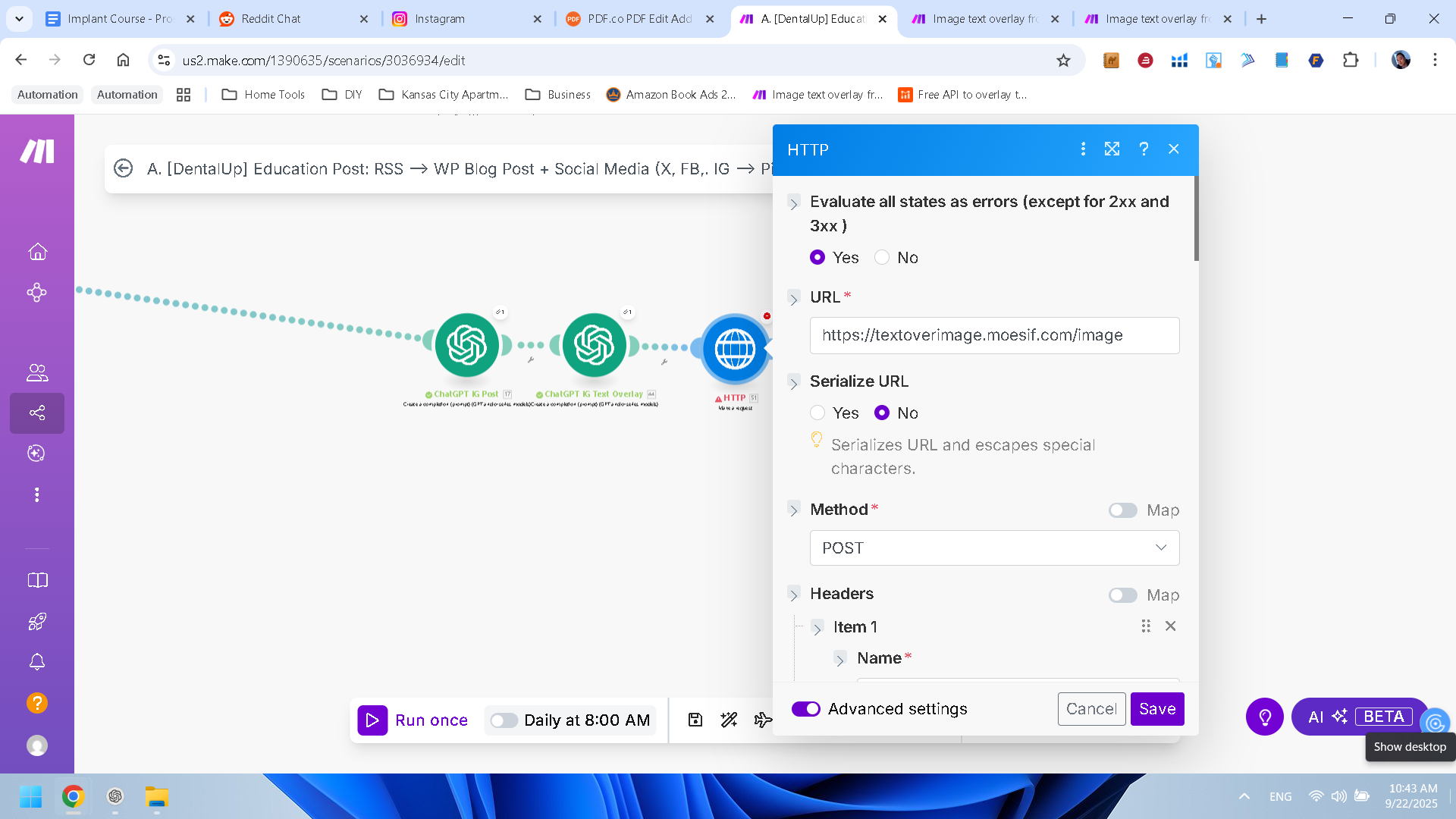Expand the Headers section chevron

(x=794, y=595)
